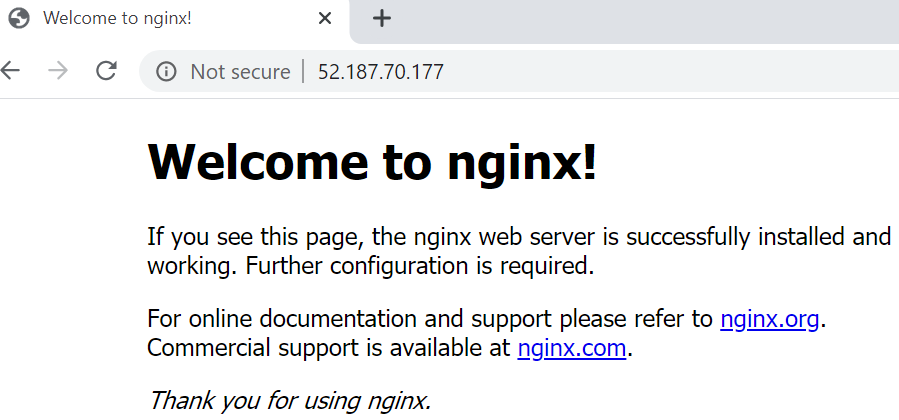Open the site information icon
Image resolution: width=899 pixels, height=420 pixels.
[x=166, y=72]
